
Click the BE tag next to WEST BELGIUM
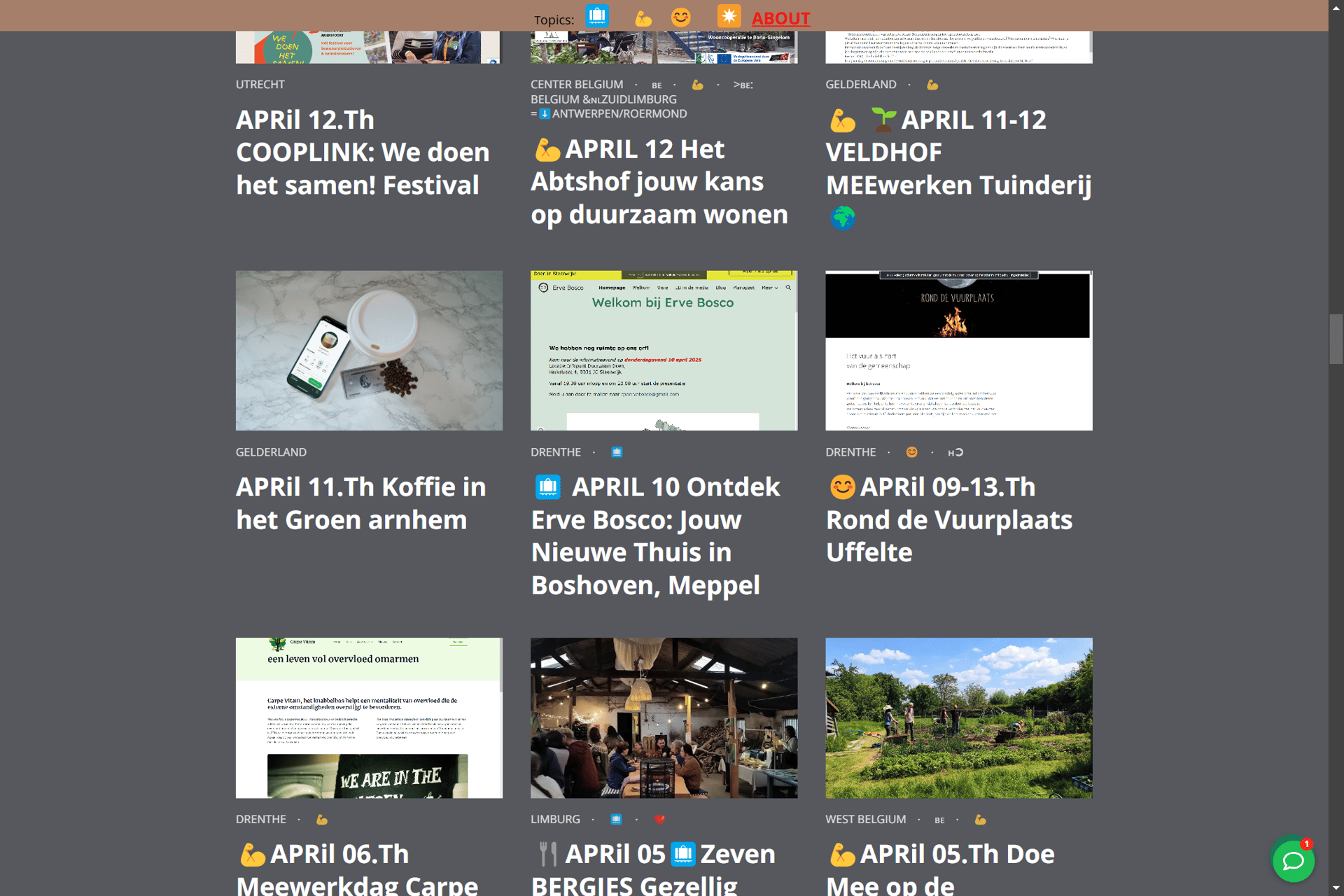pyautogui.click(x=939, y=820)
